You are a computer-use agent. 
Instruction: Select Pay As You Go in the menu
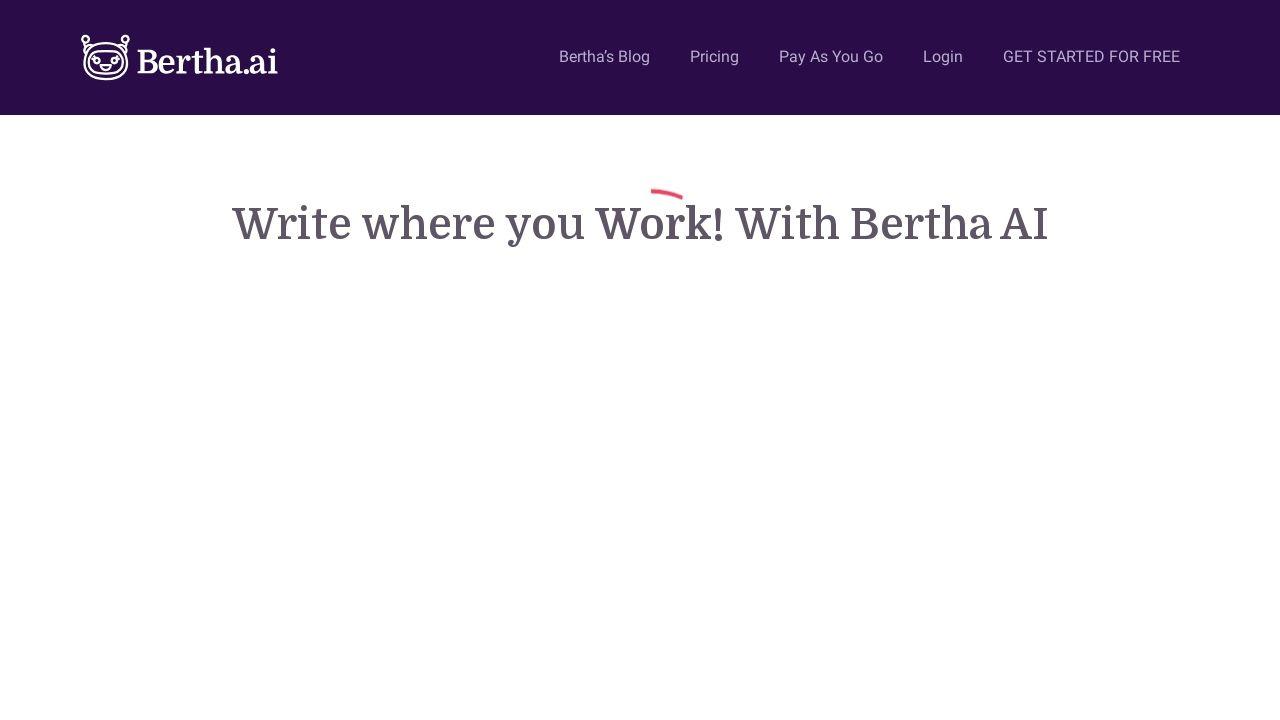point(830,57)
